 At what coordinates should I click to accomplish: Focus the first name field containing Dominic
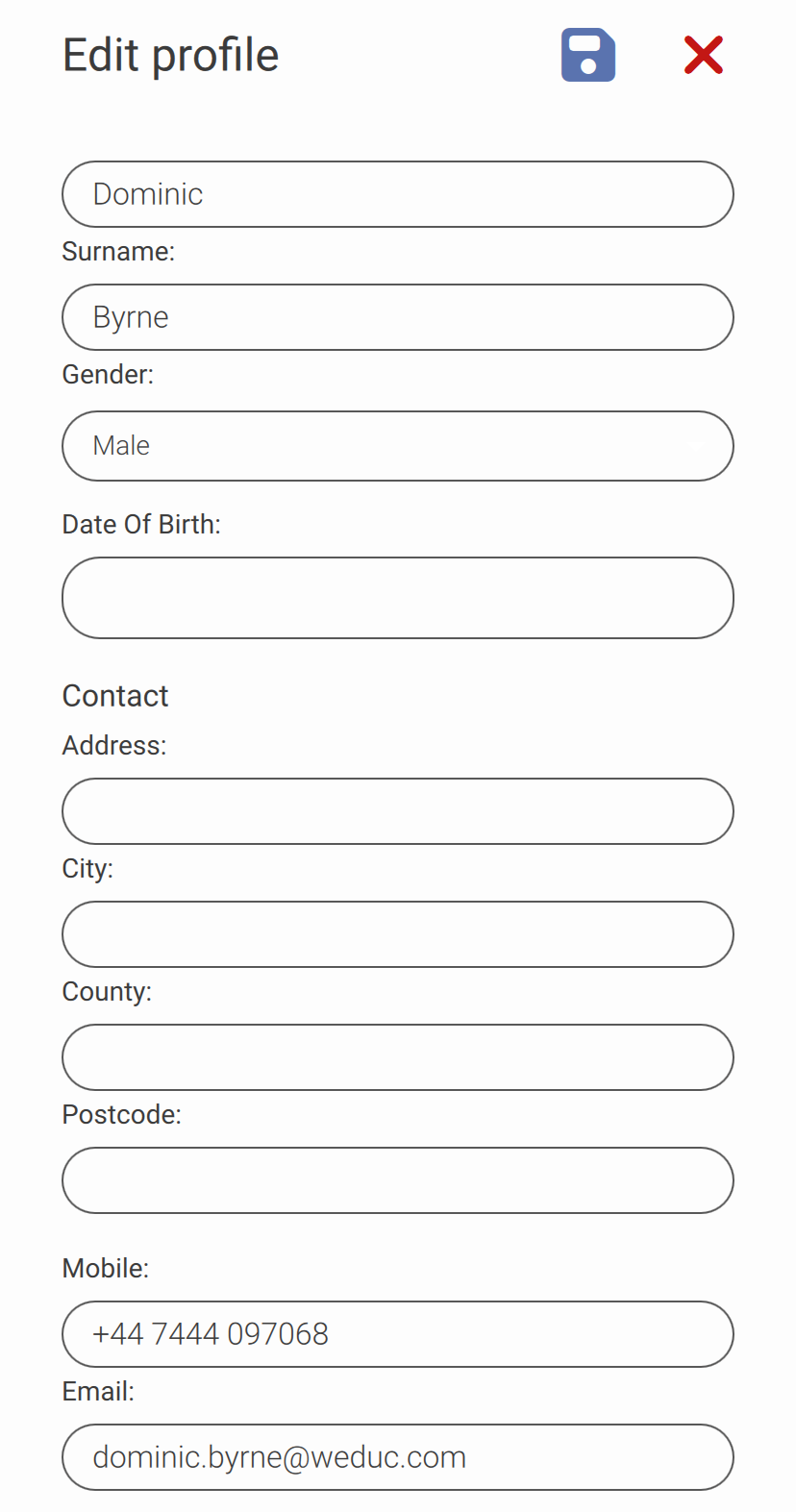coord(398,194)
